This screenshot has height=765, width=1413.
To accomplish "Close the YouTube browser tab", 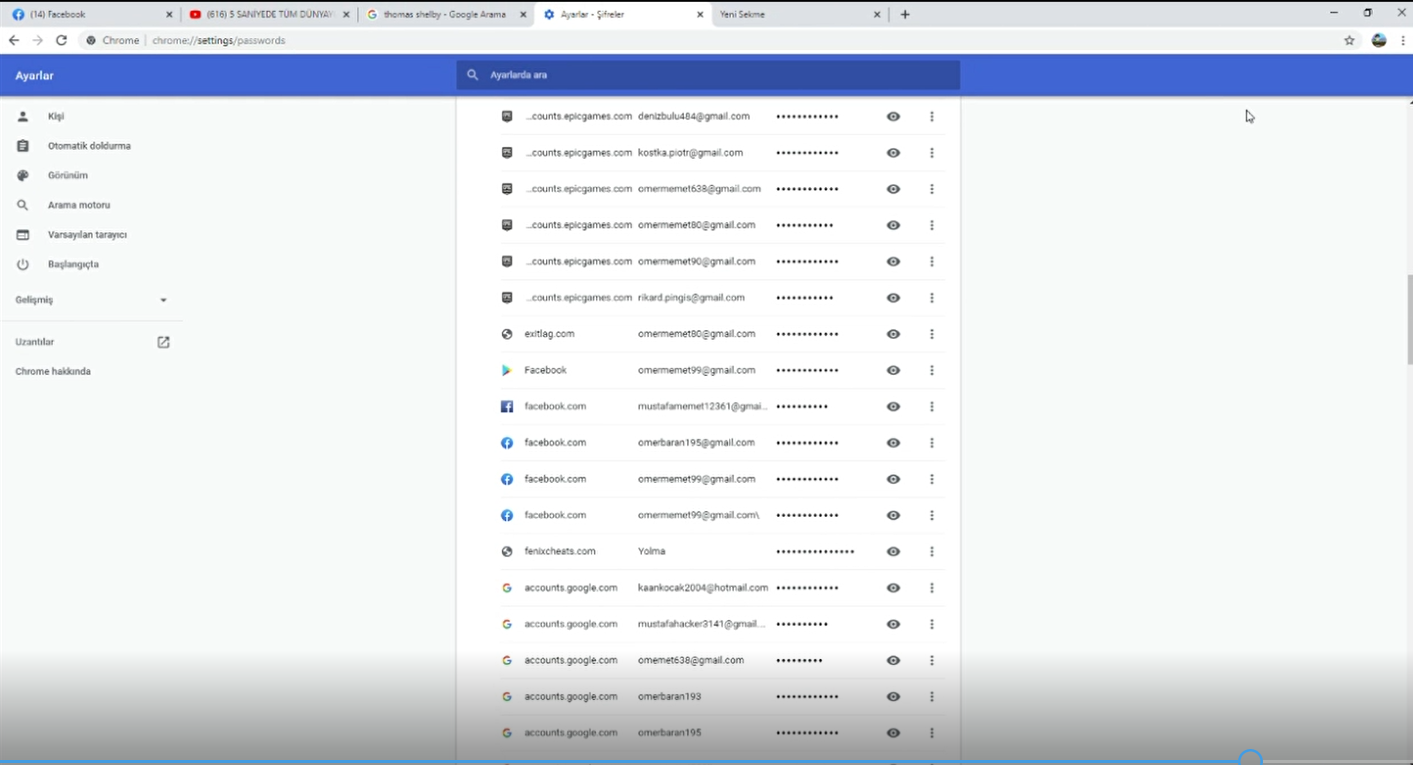I will [x=345, y=15].
